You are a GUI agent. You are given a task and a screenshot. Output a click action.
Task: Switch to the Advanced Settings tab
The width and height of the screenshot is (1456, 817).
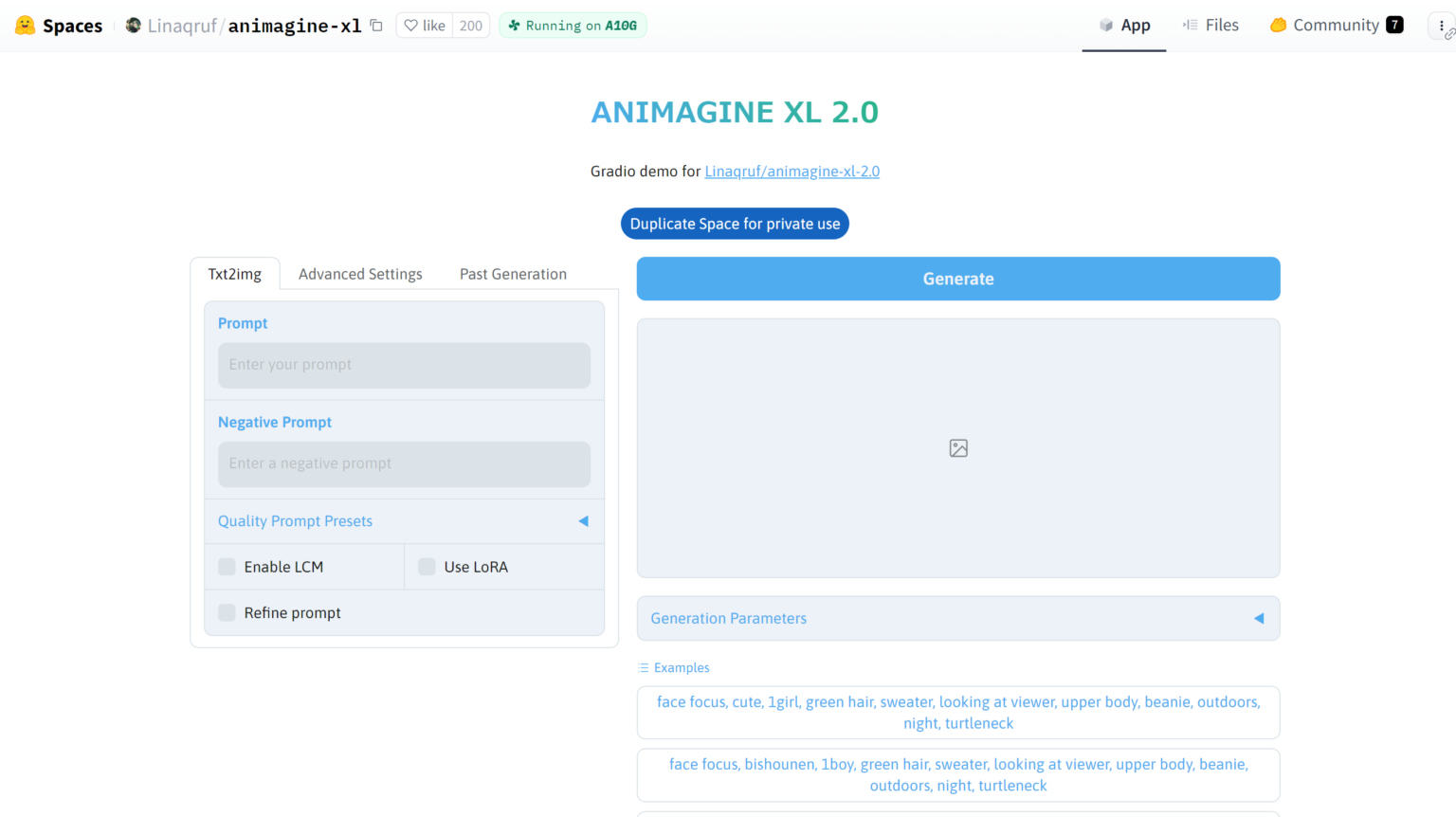[x=360, y=274]
